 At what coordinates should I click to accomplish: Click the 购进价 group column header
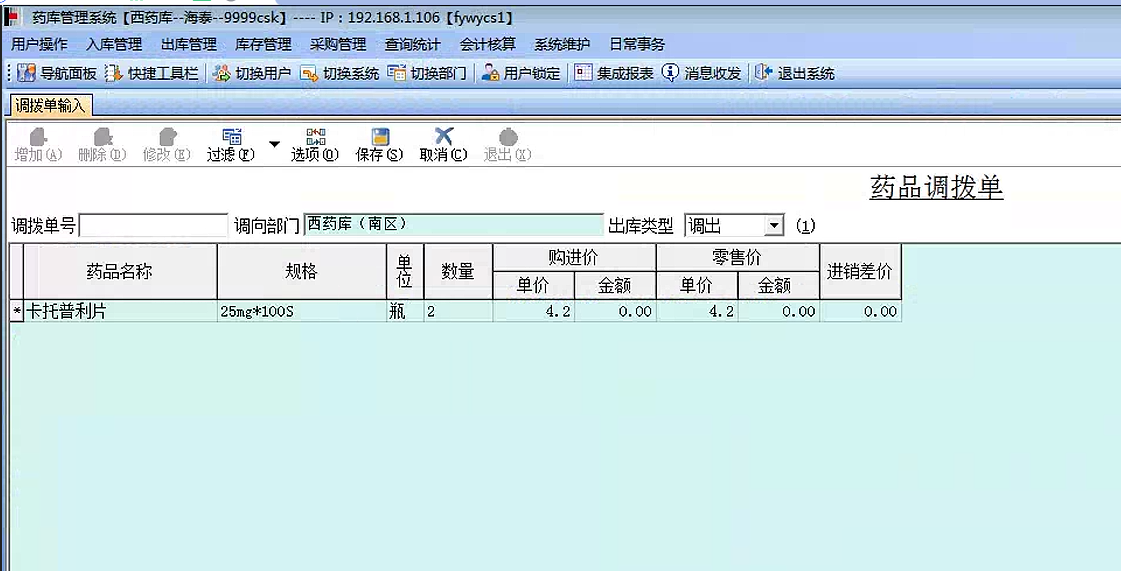click(575, 258)
